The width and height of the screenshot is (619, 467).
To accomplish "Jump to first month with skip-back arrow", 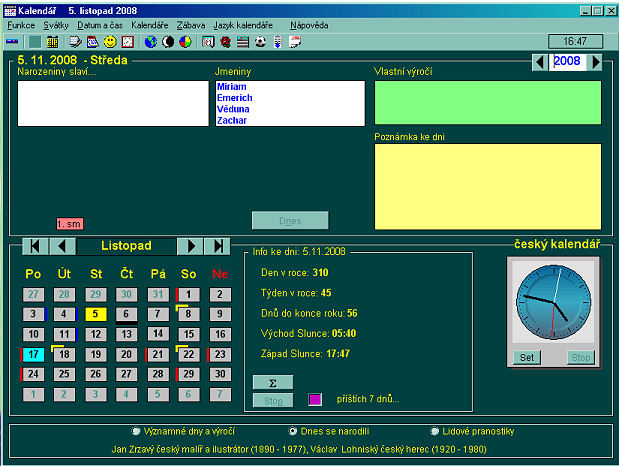I will click(x=35, y=246).
